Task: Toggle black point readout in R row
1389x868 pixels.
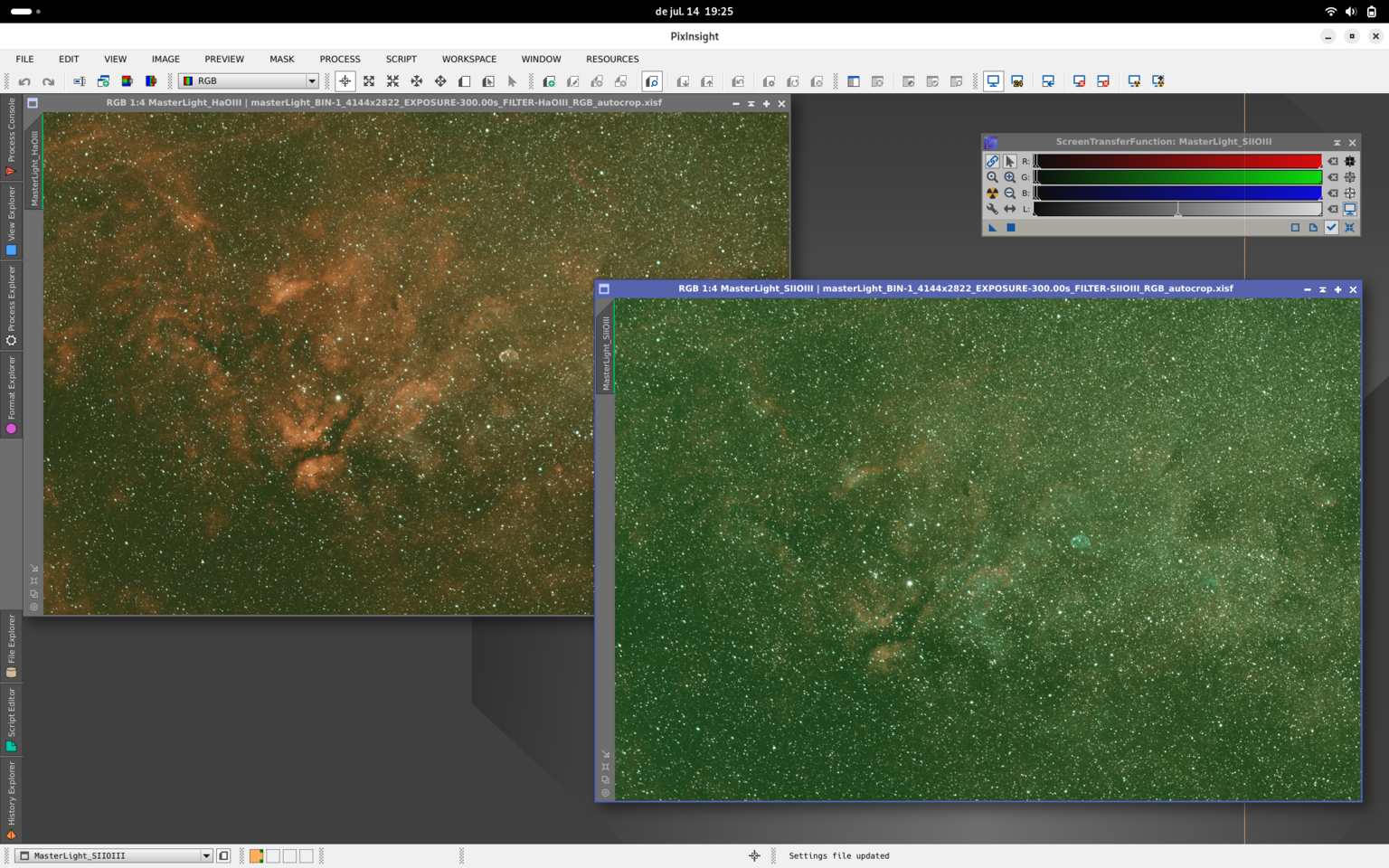Action: pos(1350,162)
